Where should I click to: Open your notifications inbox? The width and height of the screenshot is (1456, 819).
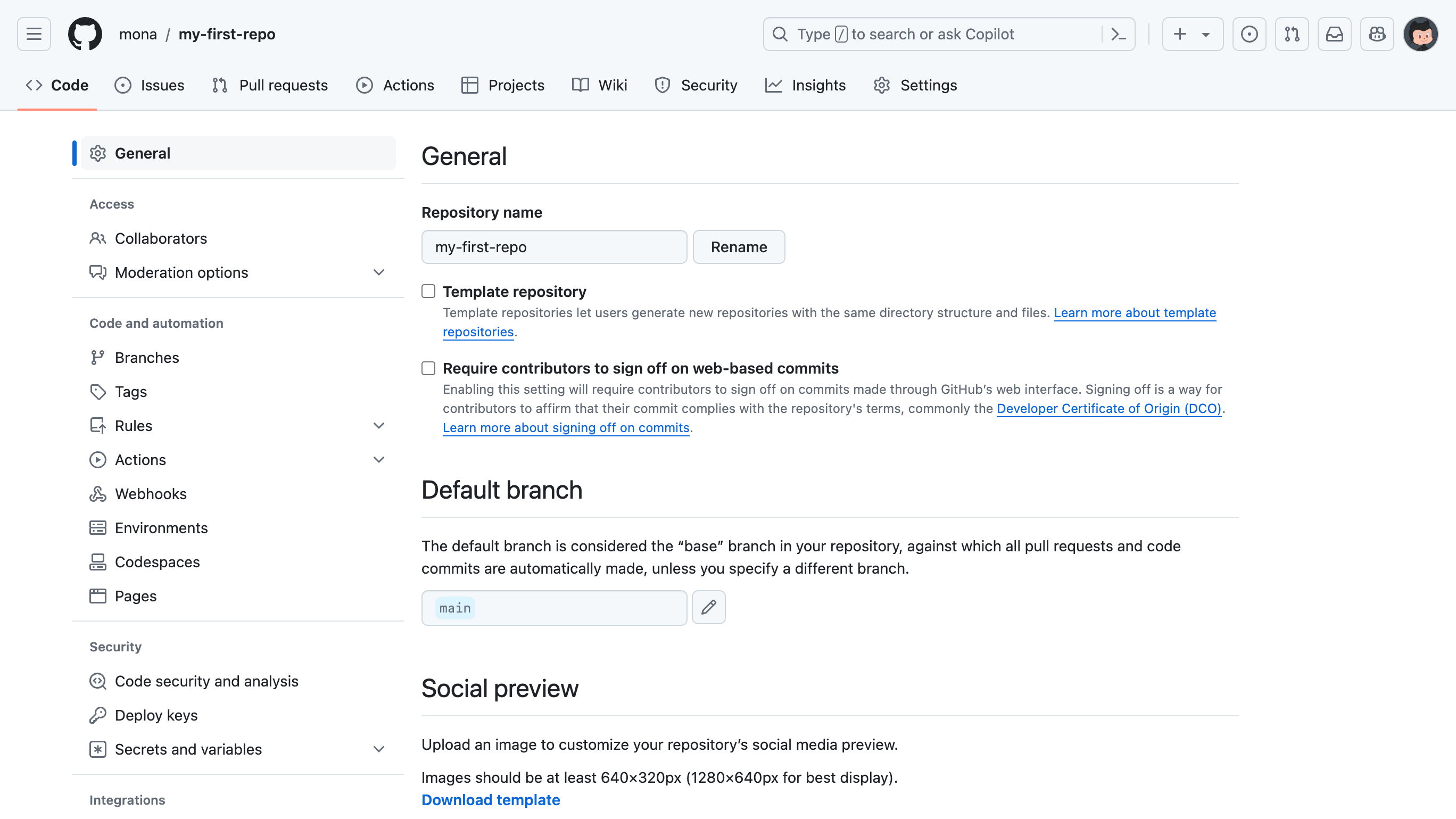click(x=1335, y=34)
